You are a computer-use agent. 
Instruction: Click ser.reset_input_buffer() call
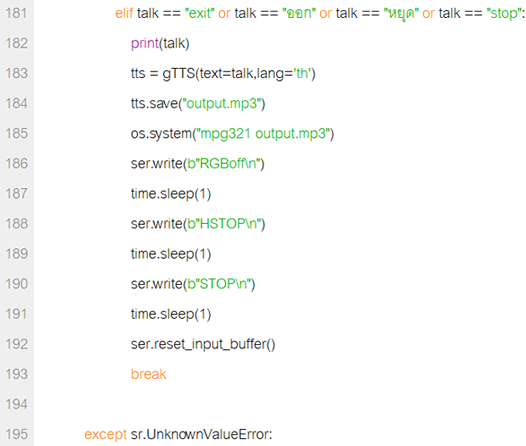pyautogui.click(x=203, y=344)
